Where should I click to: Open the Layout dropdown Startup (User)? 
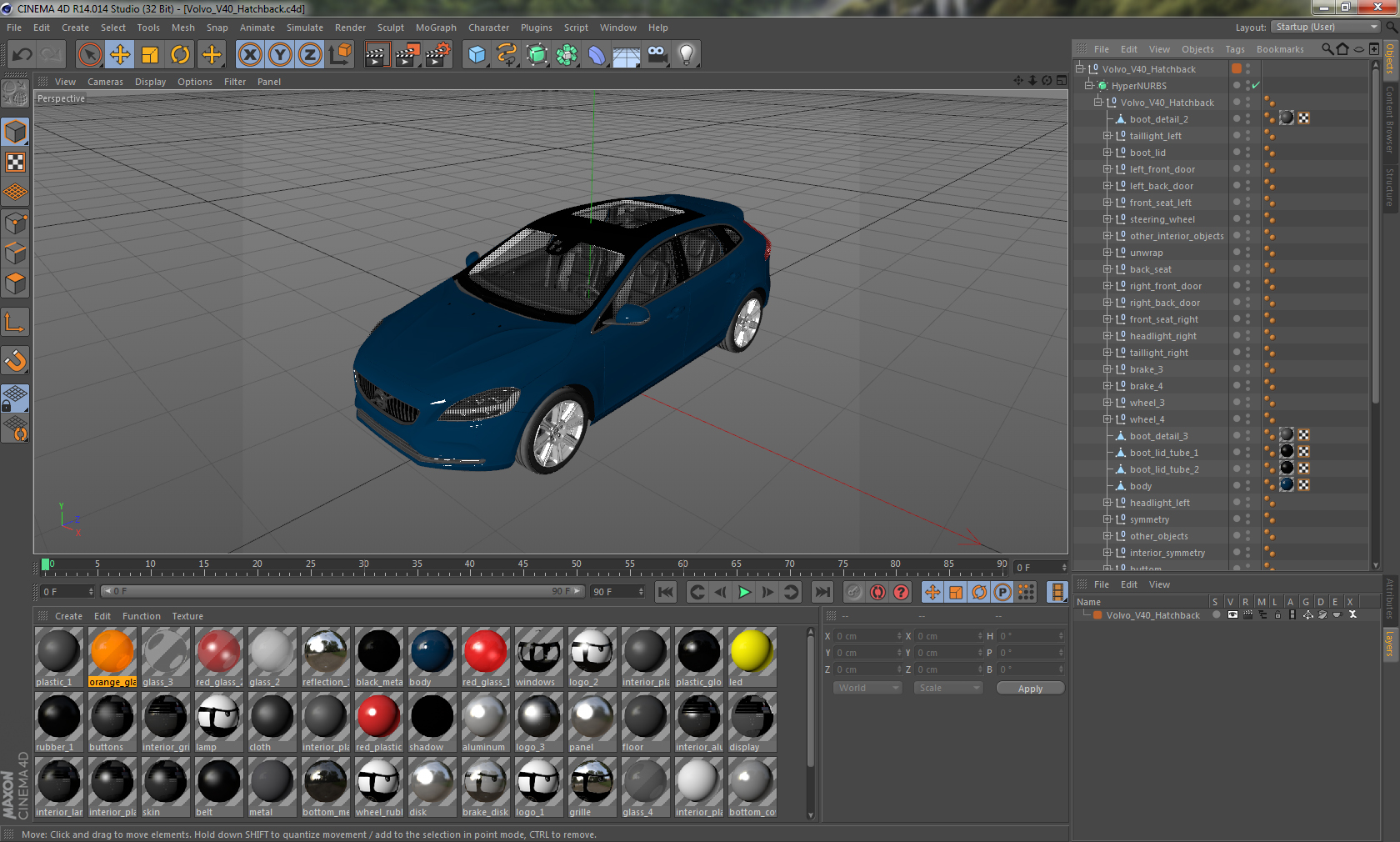[1327, 28]
